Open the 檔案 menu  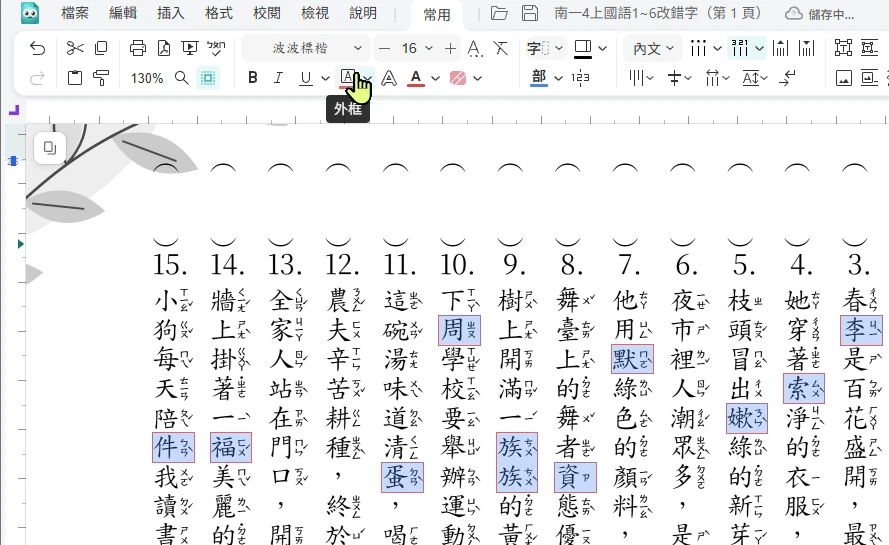click(x=75, y=13)
